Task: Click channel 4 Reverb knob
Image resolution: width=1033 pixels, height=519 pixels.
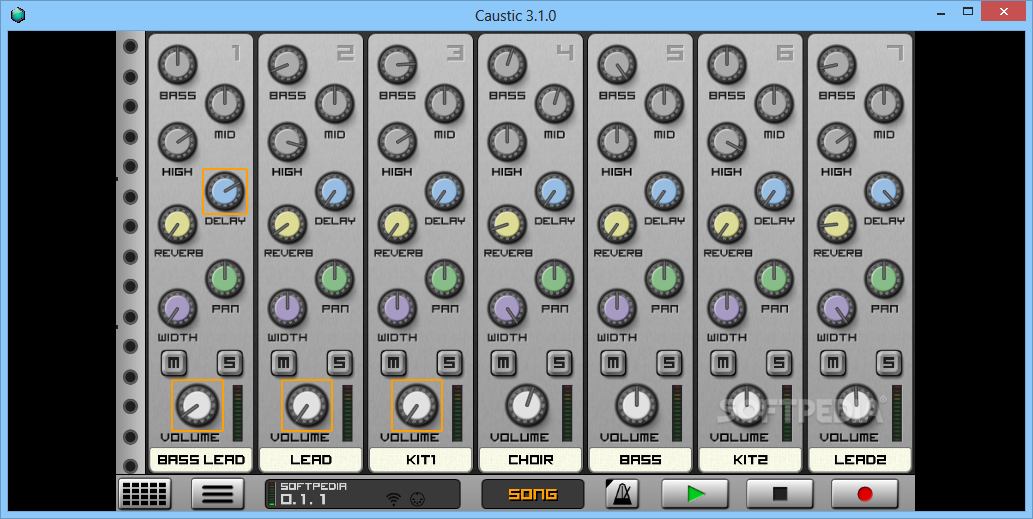Action: point(508,224)
